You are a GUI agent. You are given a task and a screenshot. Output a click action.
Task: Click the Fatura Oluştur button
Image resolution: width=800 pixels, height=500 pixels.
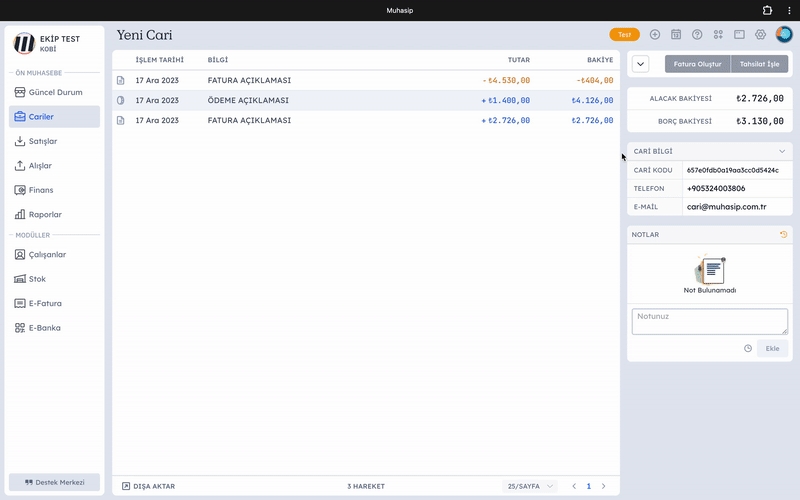(698, 64)
